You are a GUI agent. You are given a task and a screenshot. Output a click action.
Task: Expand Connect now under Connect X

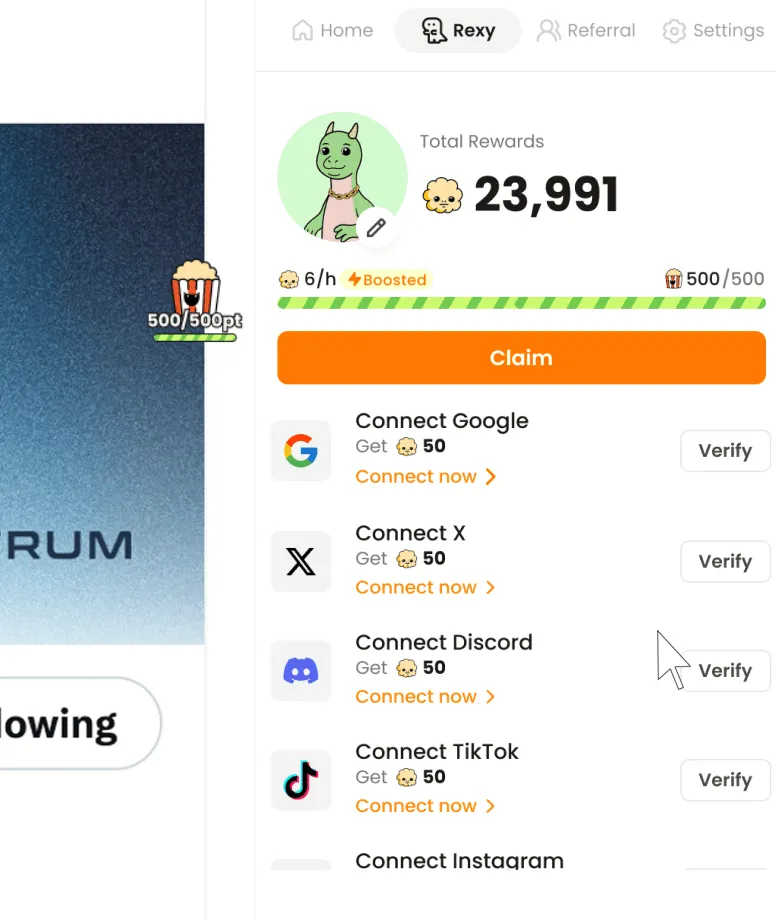[x=426, y=587]
